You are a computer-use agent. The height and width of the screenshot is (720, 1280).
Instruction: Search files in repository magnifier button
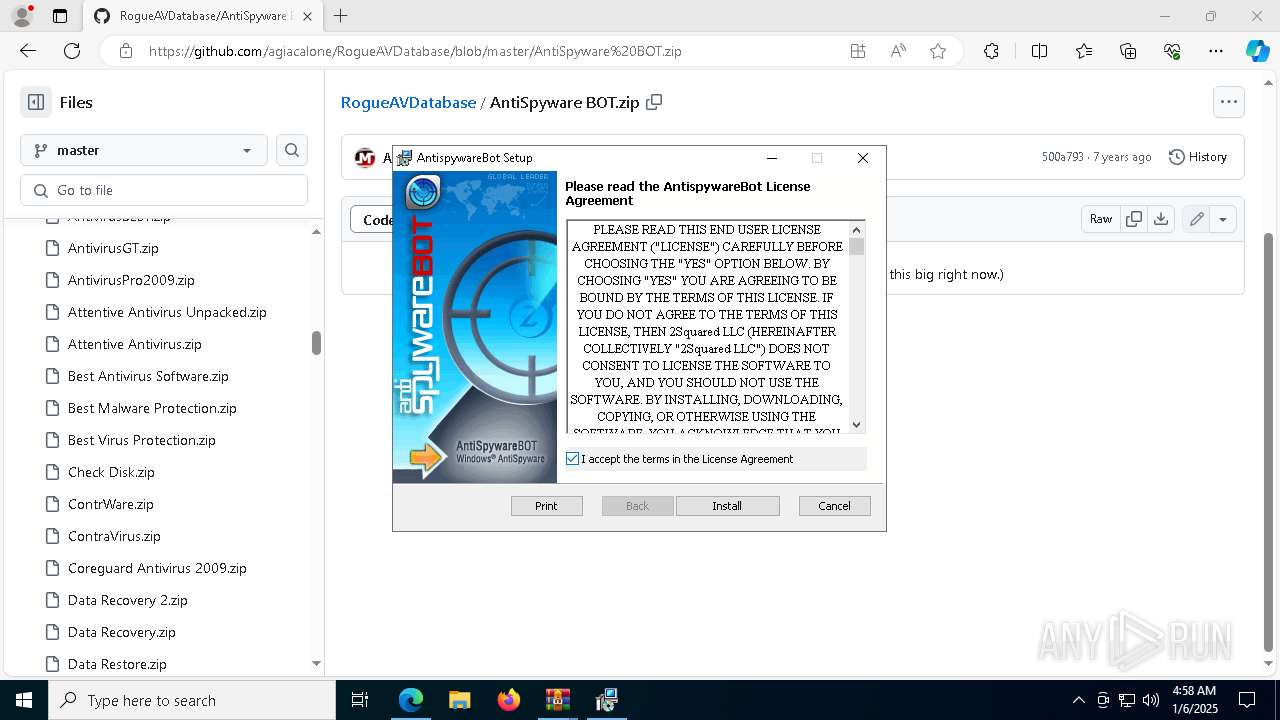(292, 150)
